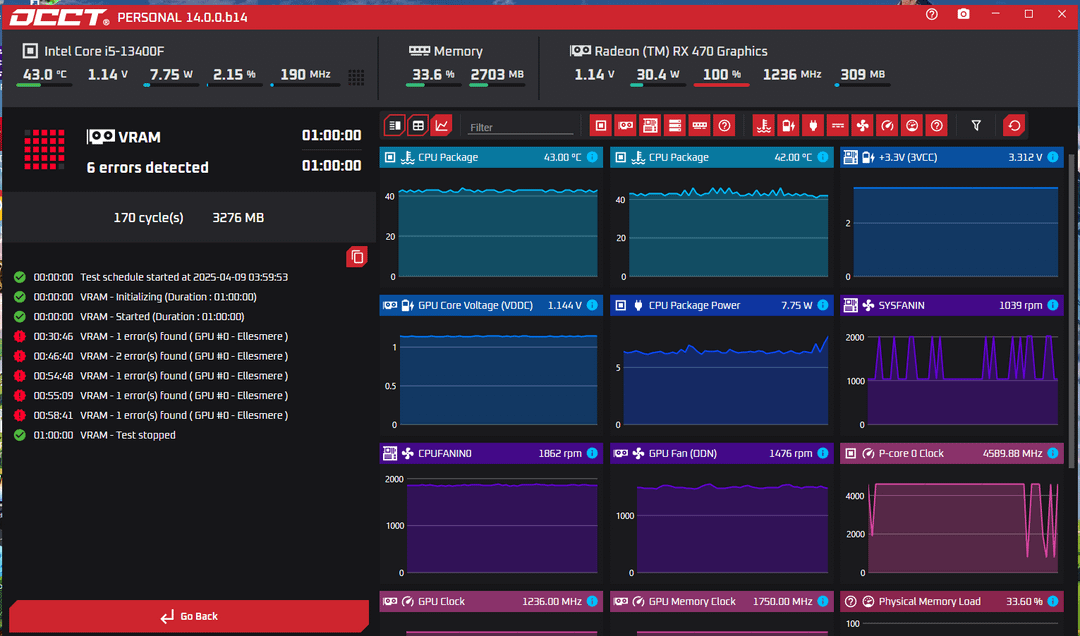
Task: Click the '6 errors detected' text
Action: 147,167
